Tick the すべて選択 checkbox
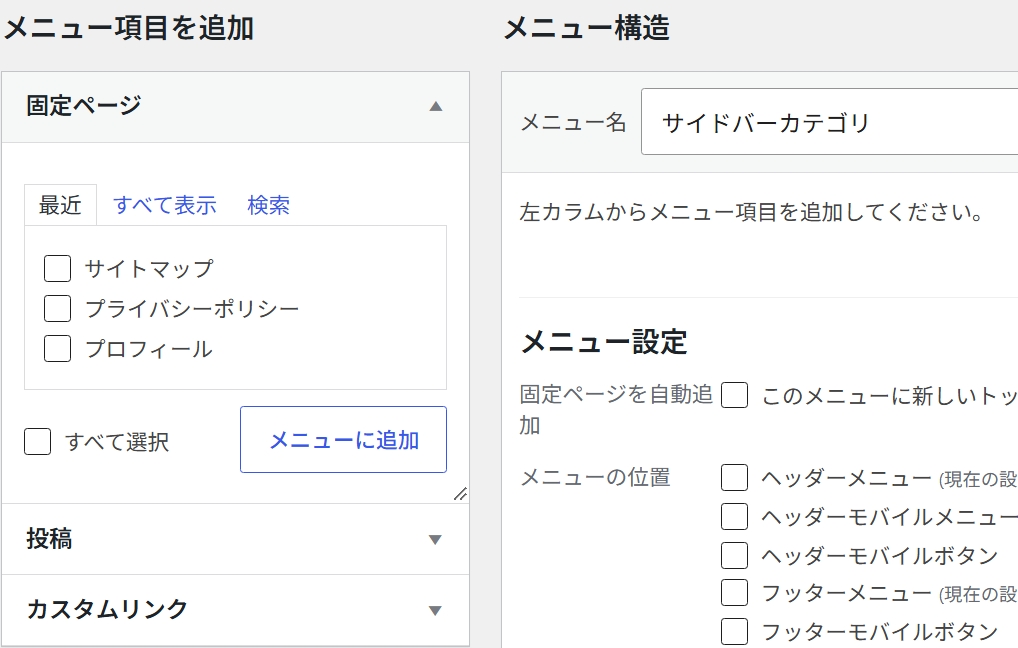Viewport: 1018px width, 648px height. [38, 442]
